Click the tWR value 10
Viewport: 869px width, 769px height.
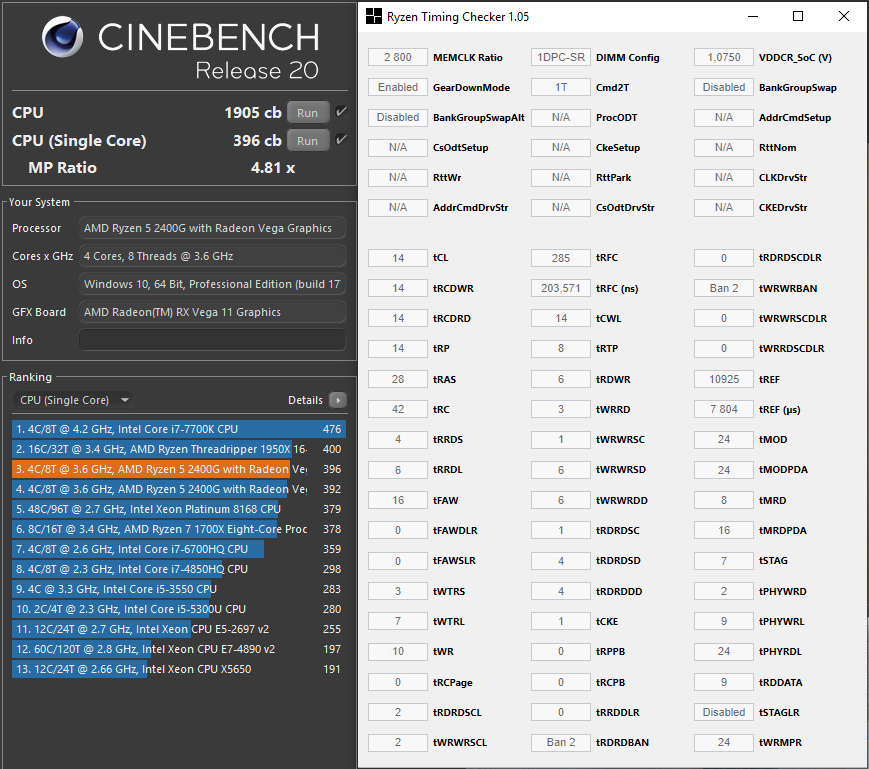pos(398,652)
